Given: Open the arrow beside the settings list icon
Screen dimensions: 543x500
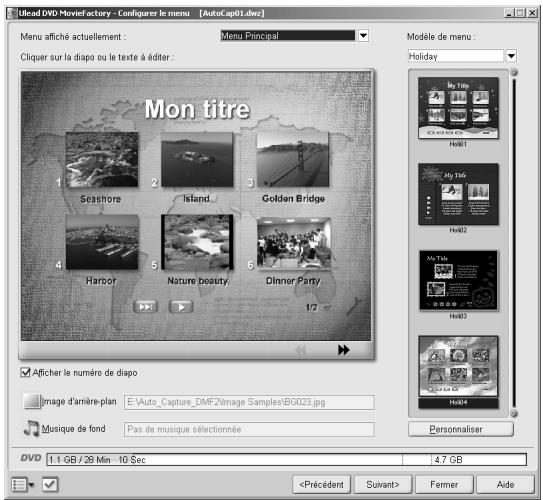Looking at the screenshot, I should [31, 485].
